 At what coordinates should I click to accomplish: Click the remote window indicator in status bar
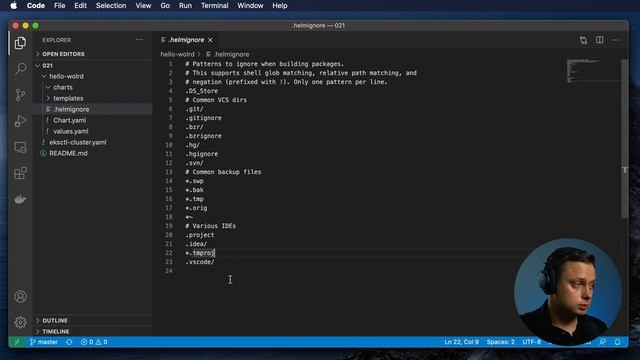pos(17,342)
